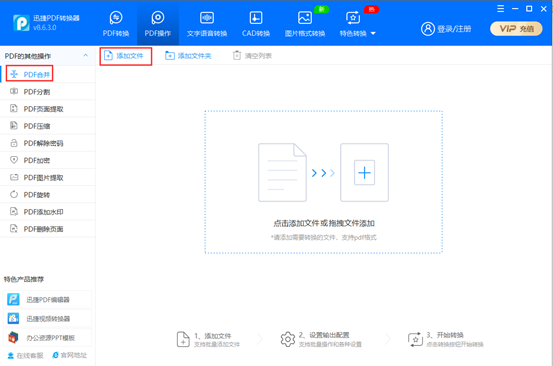
Task: Collapse the PDF的其他操作 section
Action: click(85, 55)
